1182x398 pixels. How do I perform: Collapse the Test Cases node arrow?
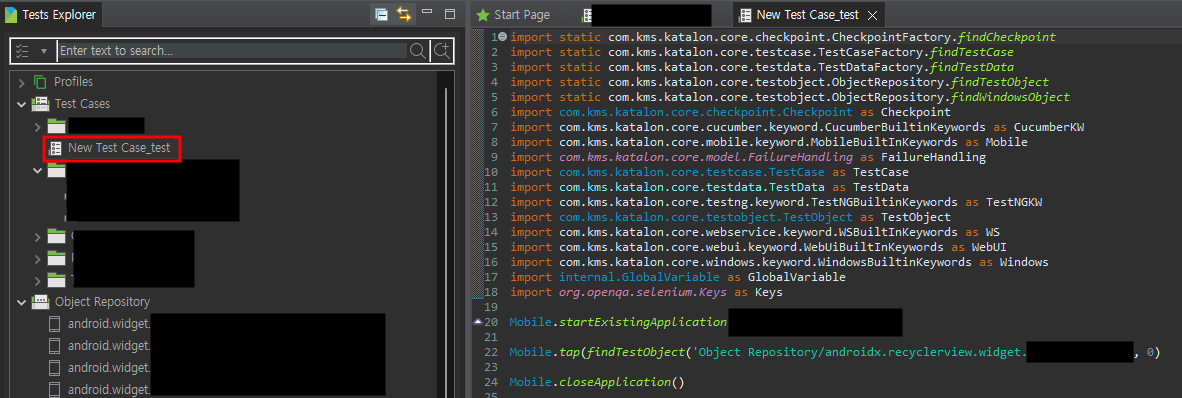point(22,104)
